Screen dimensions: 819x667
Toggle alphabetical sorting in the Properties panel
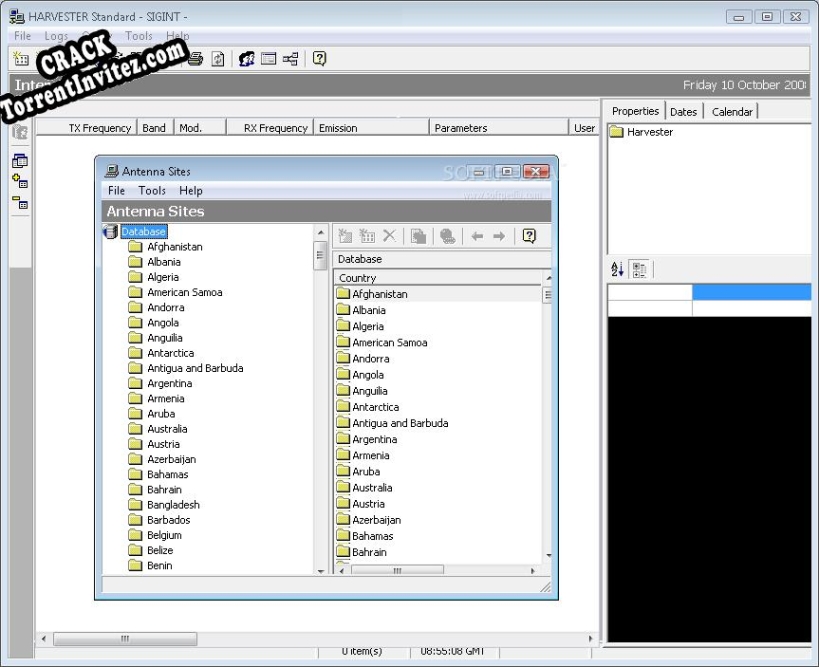point(615,269)
